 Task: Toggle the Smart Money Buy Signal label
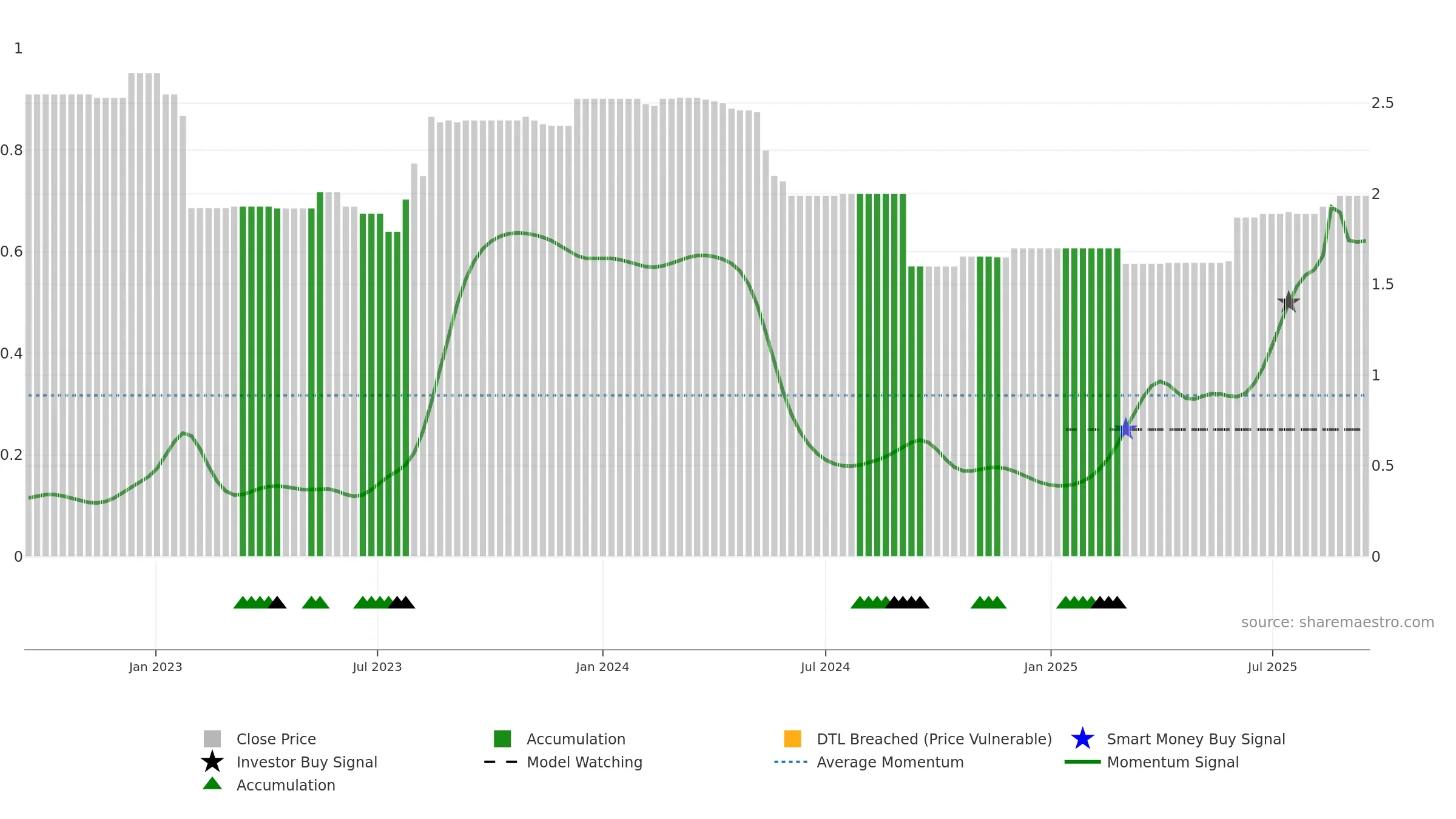click(x=1196, y=739)
